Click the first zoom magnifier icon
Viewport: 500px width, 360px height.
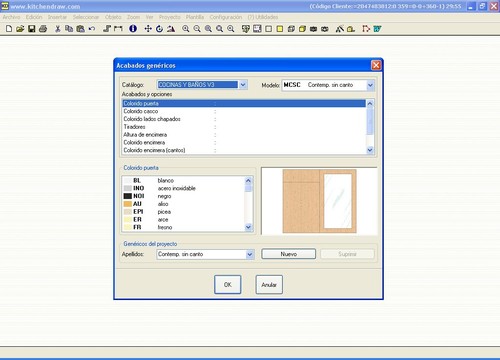(x=186, y=29)
